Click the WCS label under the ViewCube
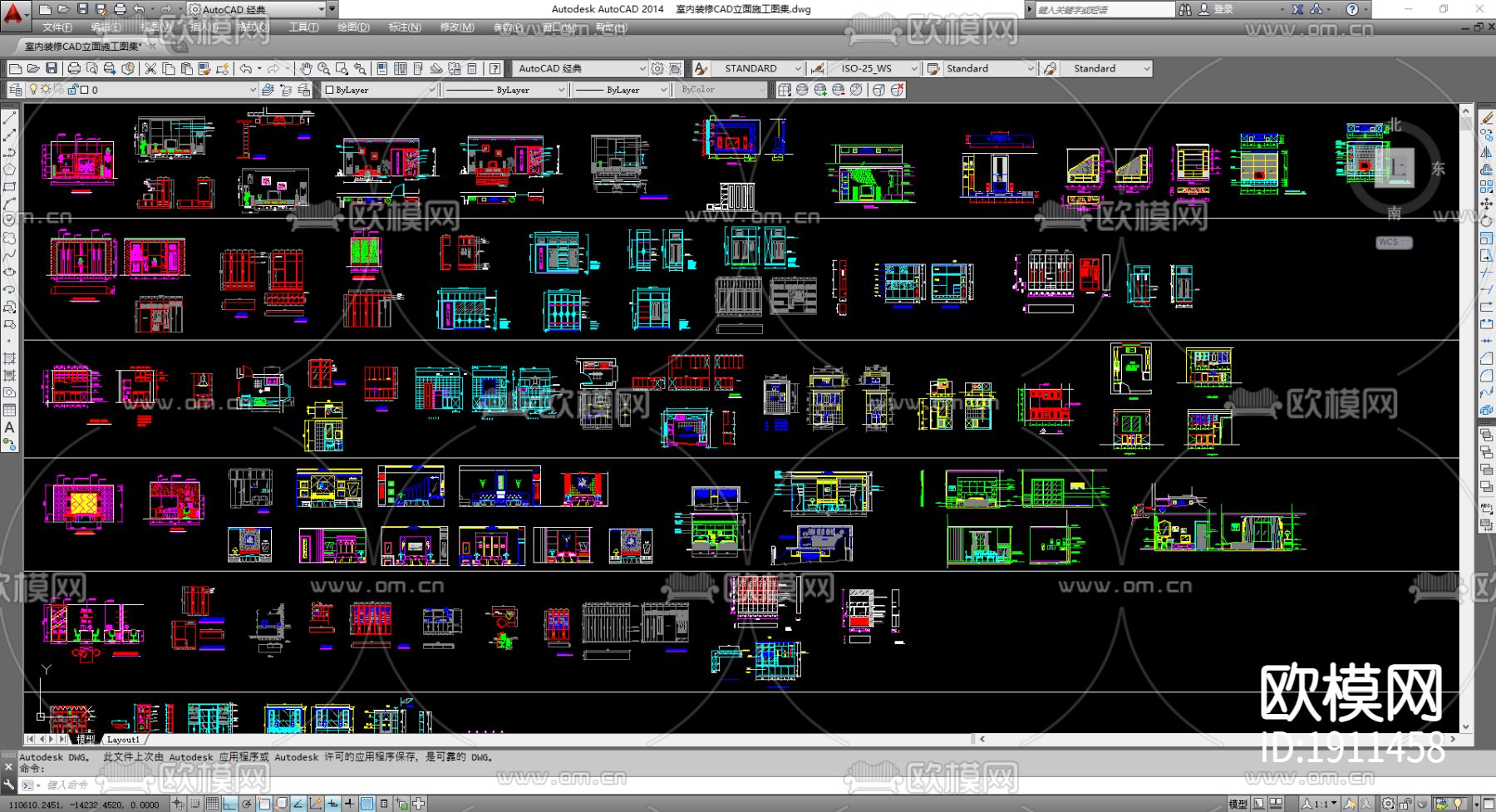The width and height of the screenshot is (1496, 812). coord(1394,242)
